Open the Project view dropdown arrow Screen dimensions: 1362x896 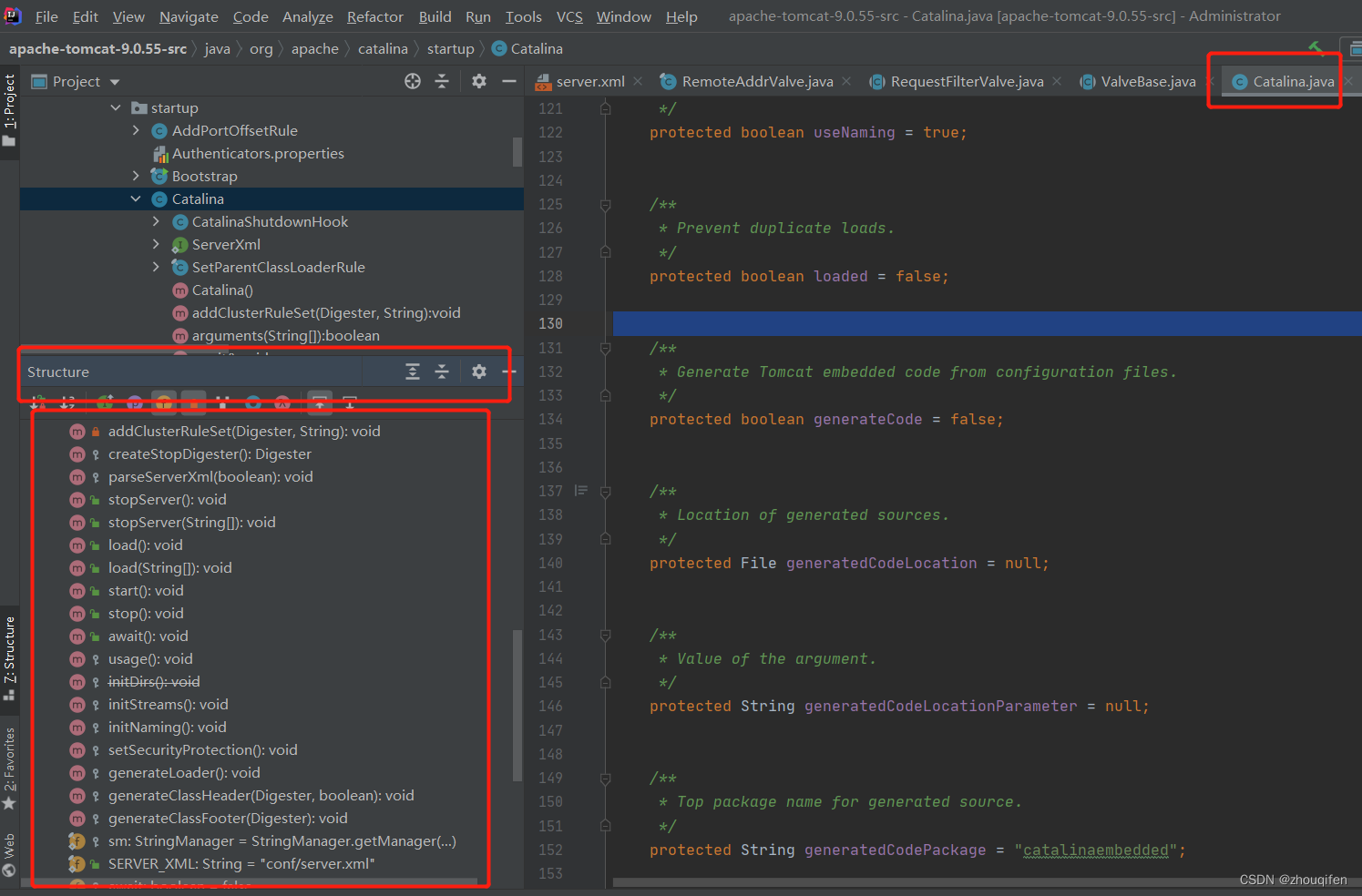(x=115, y=82)
